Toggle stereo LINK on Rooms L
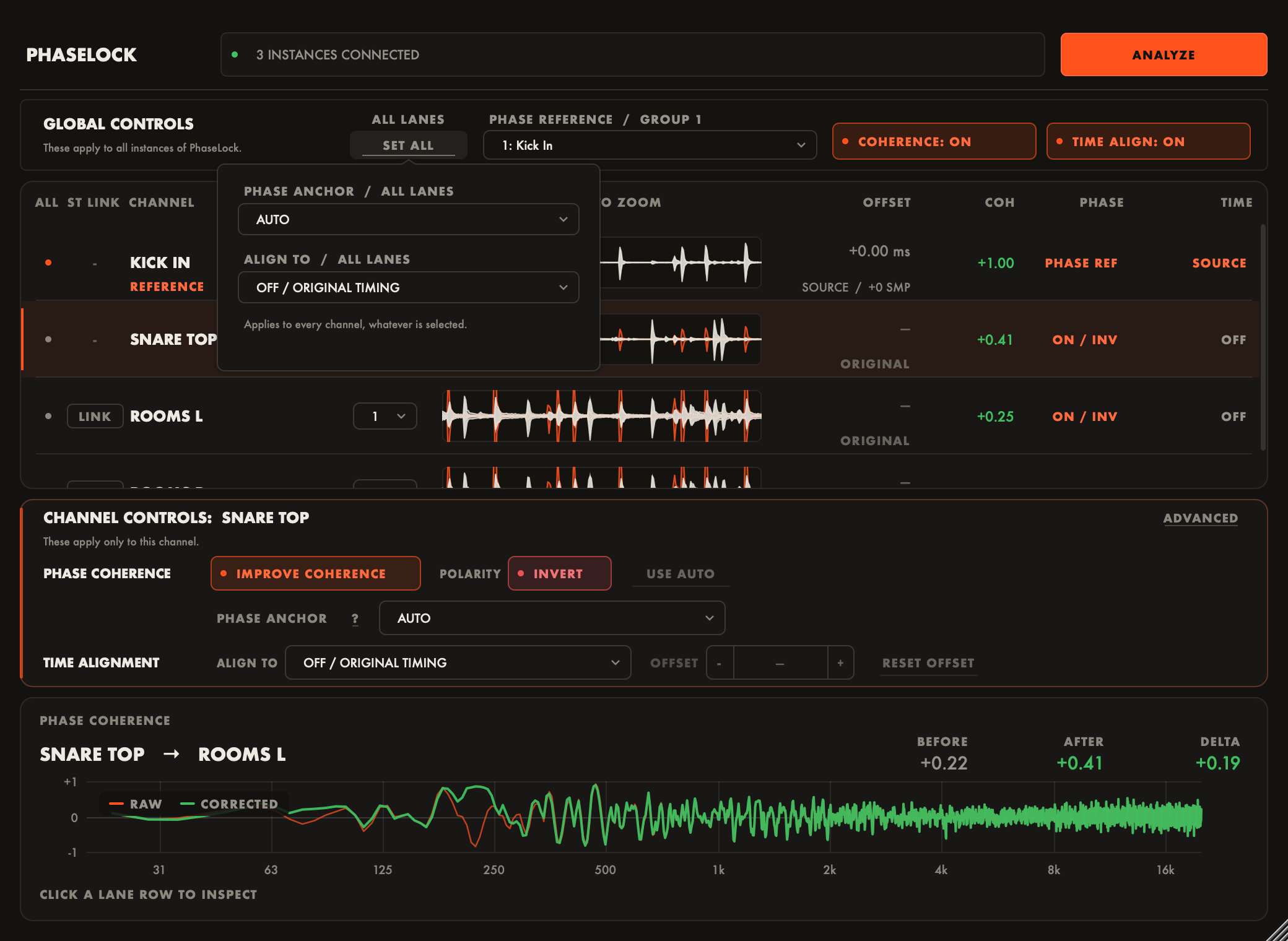 95,416
